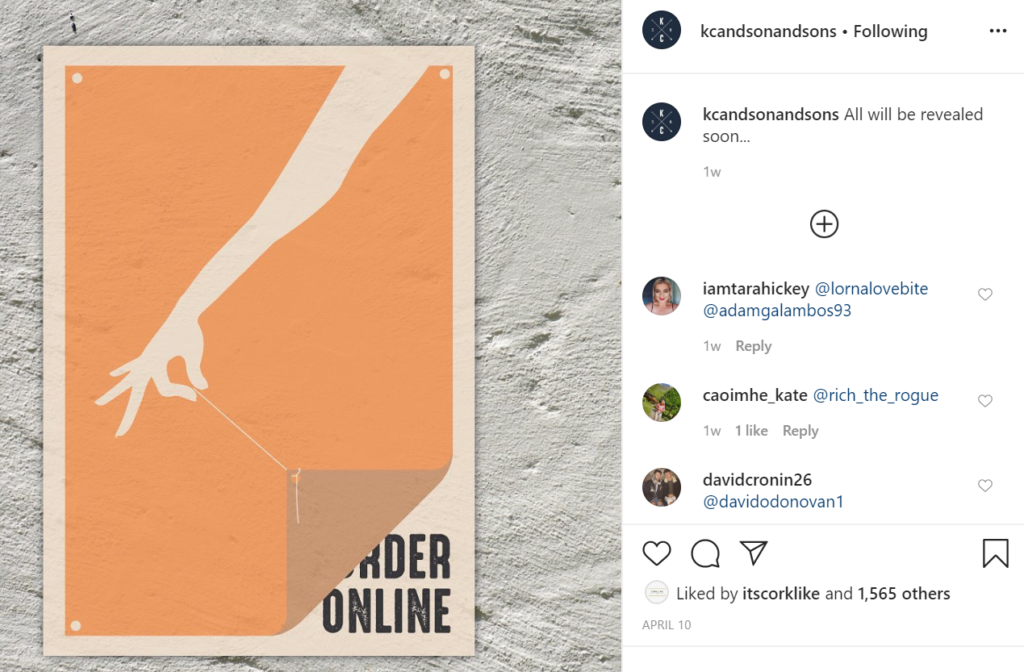Load more comments with the plus circle
The height and width of the screenshot is (672, 1024).
pyautogui.click(x=824, y=224)
